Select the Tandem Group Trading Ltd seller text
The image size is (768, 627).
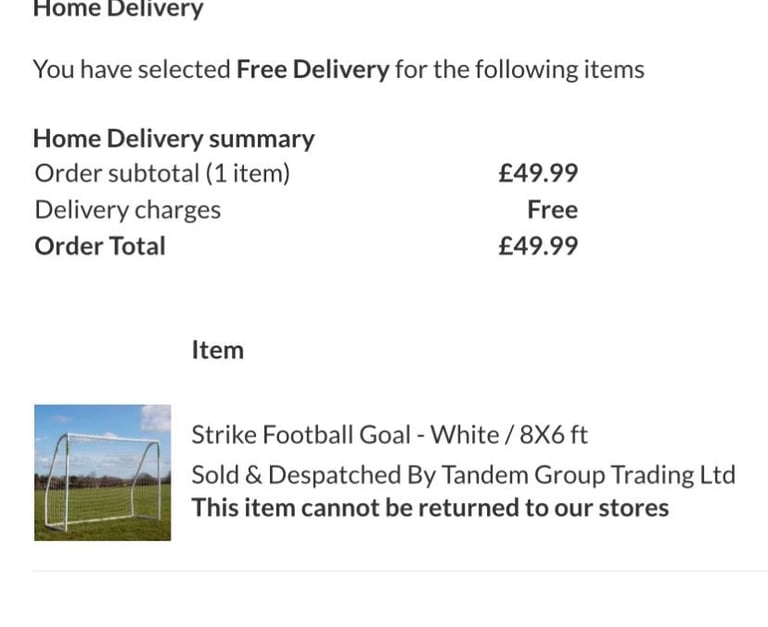point(588,475)
